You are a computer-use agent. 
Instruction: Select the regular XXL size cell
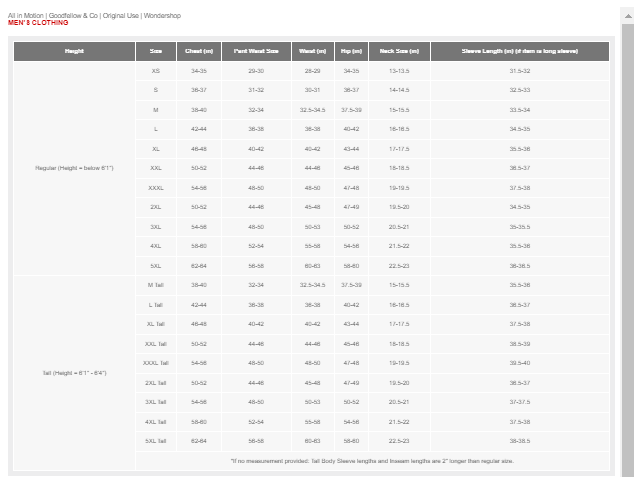click(x=156, y=168)
